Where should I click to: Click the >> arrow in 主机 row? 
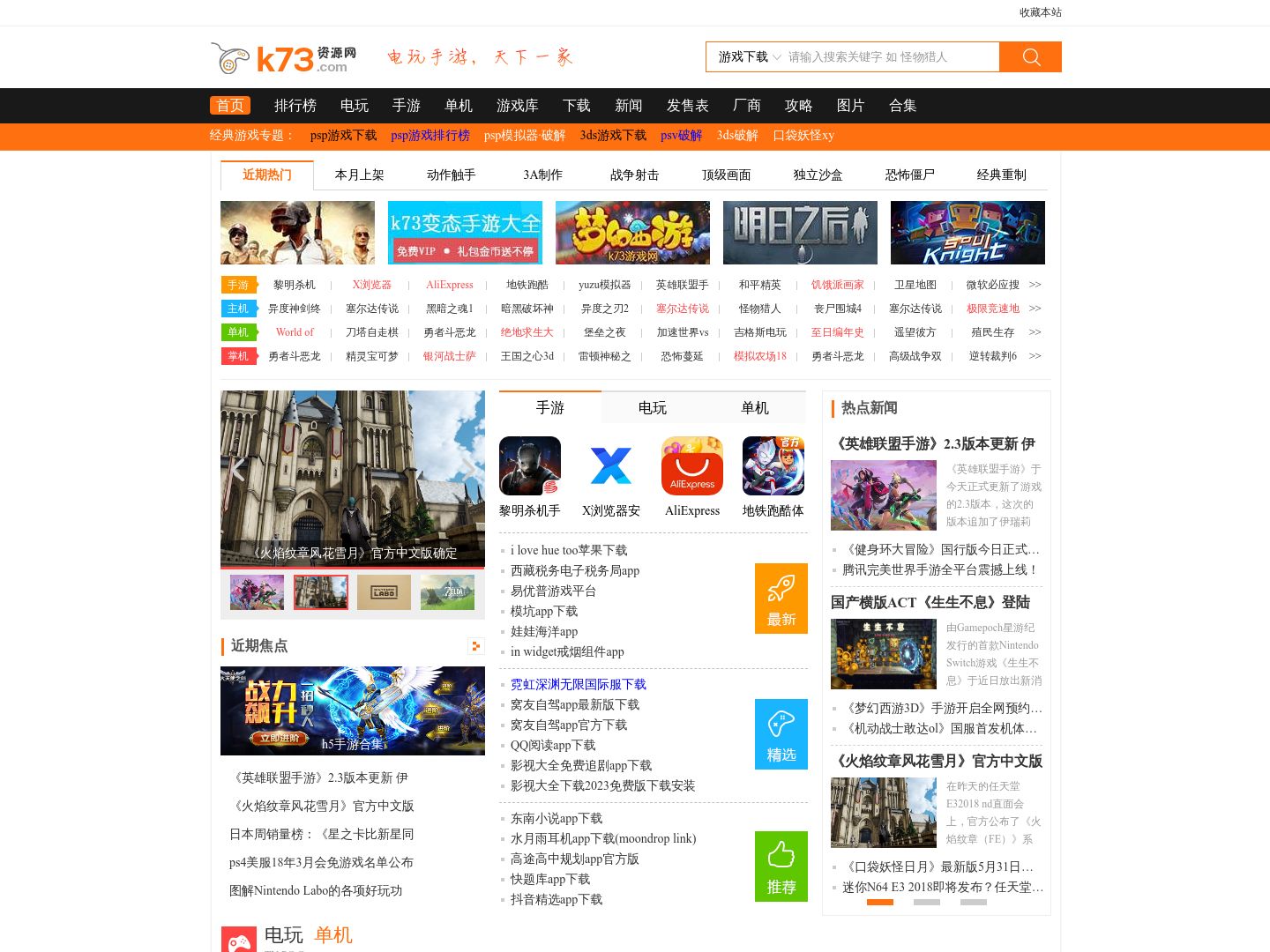point(1035,309)
